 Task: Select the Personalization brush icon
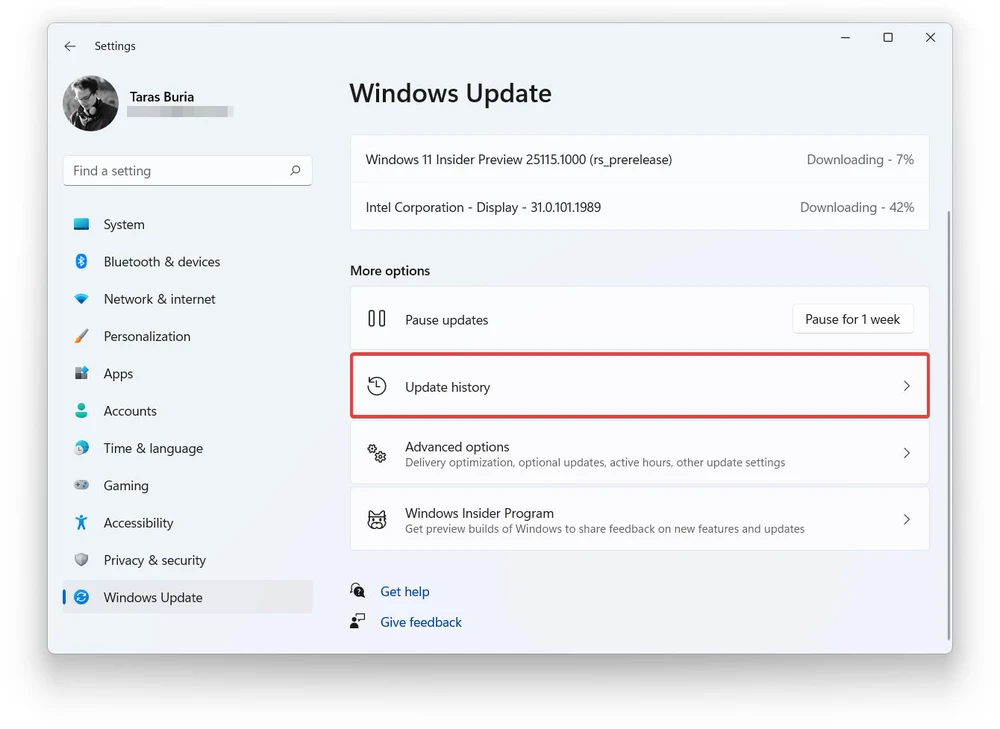81,336
